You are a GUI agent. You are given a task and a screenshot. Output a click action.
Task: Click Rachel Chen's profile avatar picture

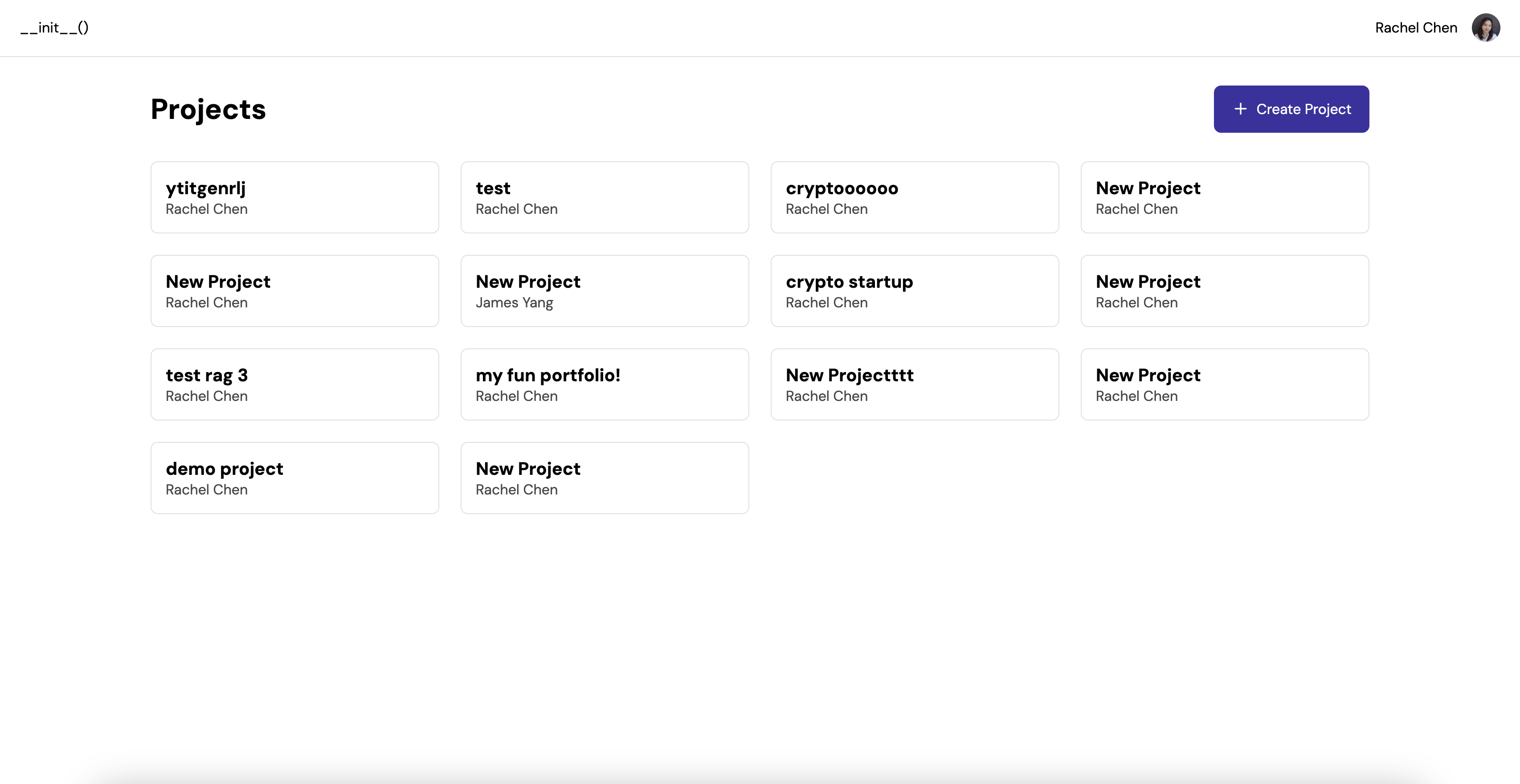point(1485,28)
